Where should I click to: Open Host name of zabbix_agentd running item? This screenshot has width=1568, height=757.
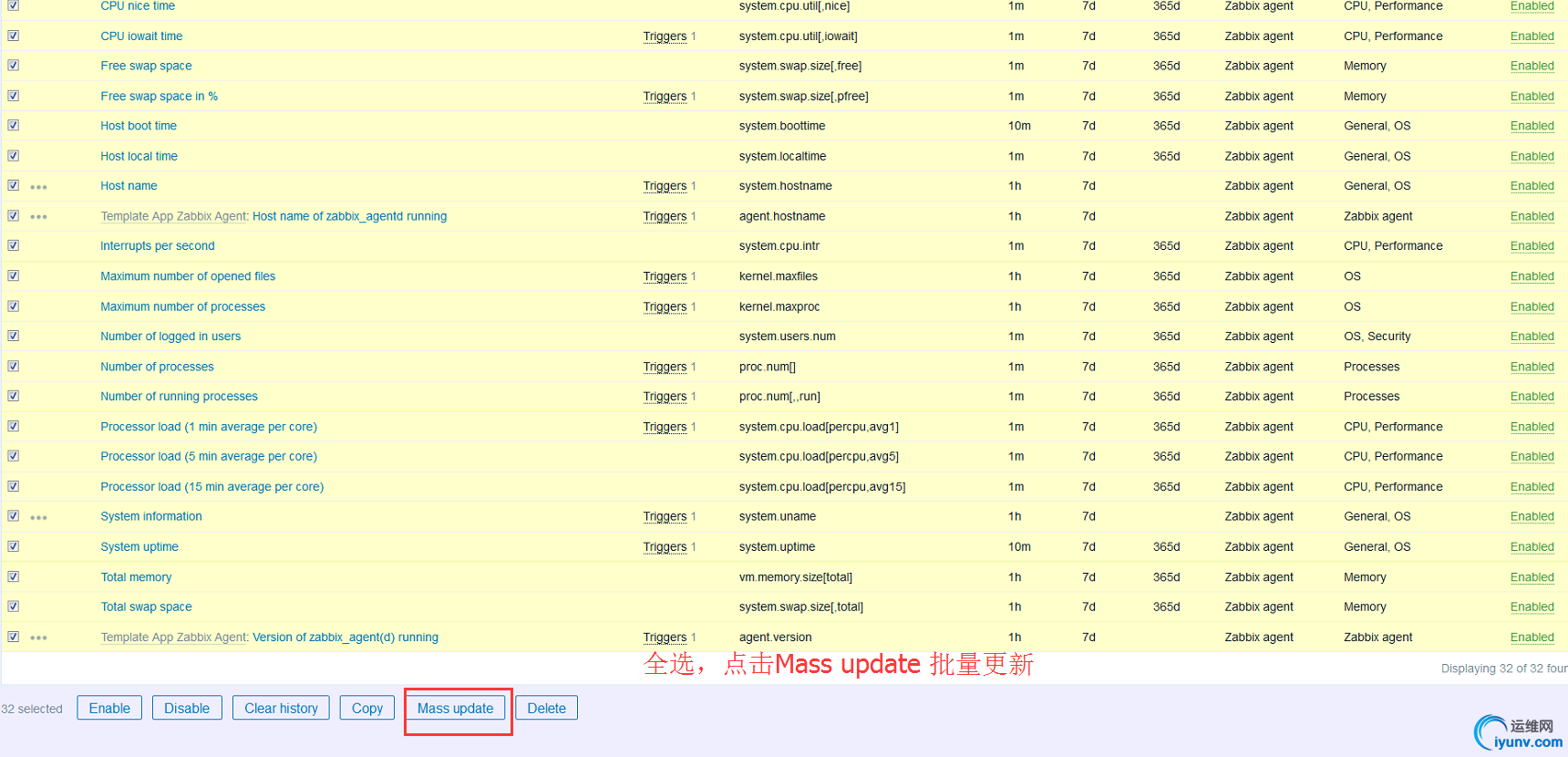(349, 216)
